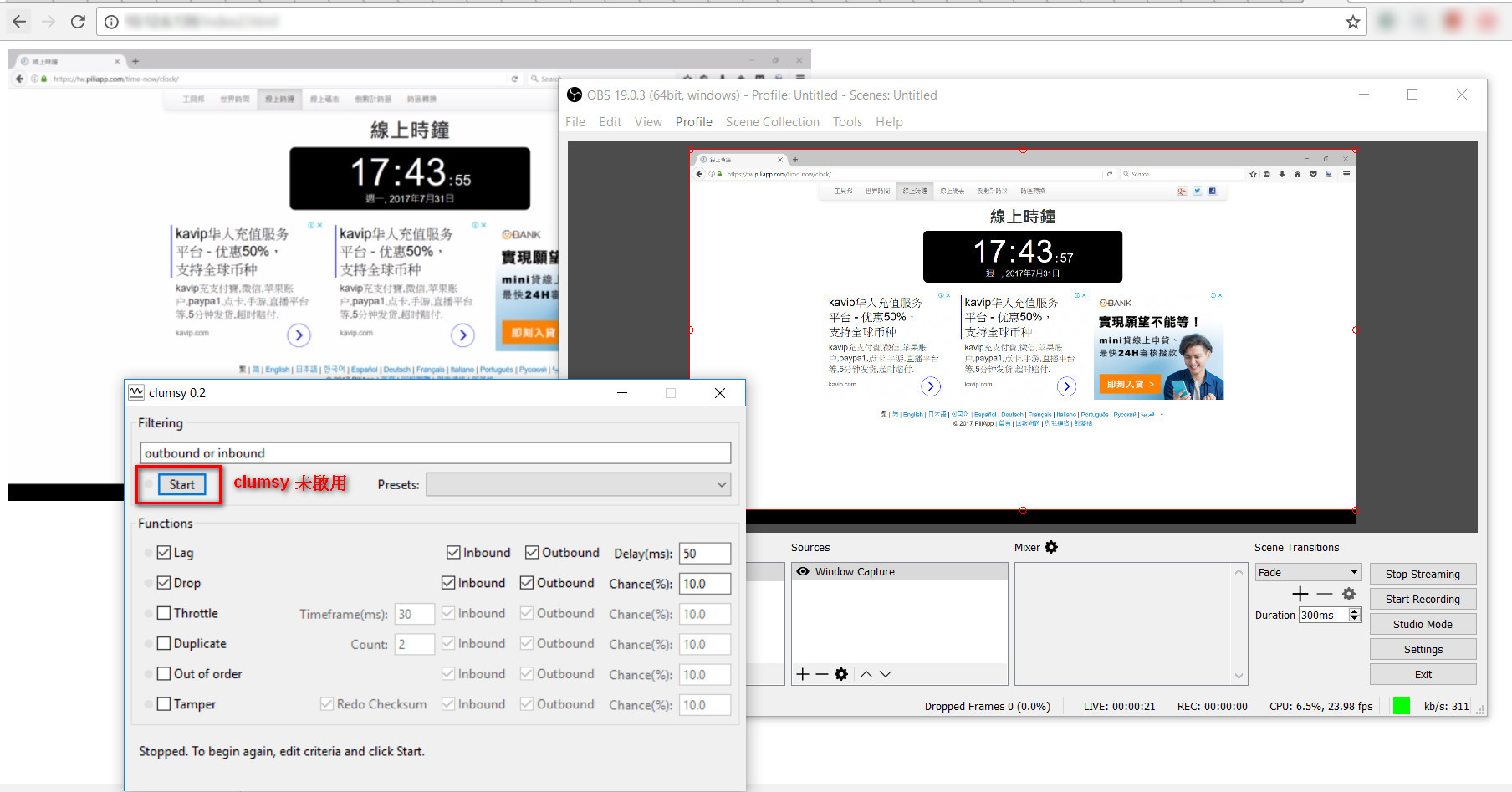
Task: Enable the Throttle function checkbox
Action: tap(164, 613)
